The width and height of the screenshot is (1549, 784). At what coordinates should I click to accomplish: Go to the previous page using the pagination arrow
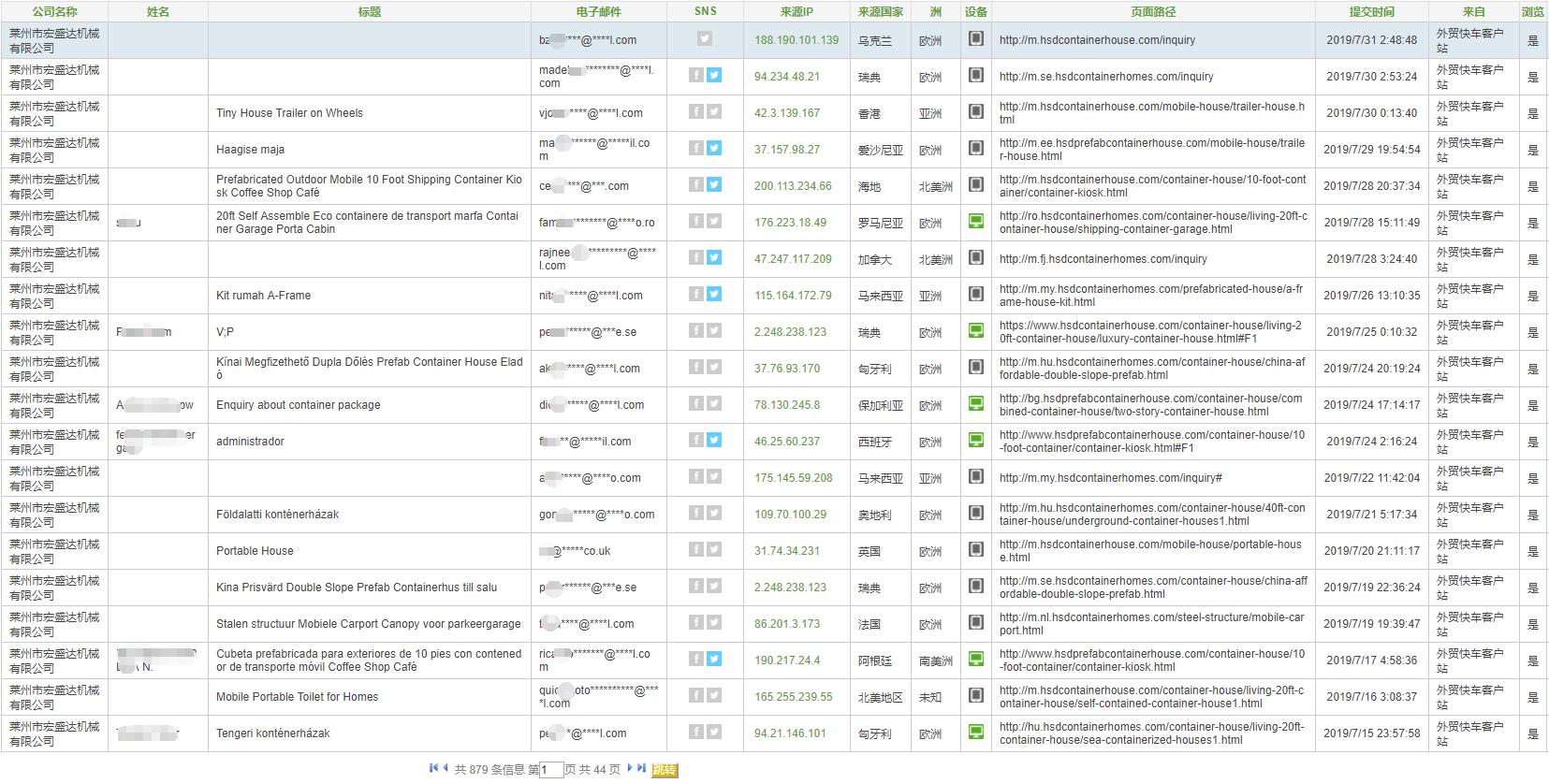pos(446,768)
